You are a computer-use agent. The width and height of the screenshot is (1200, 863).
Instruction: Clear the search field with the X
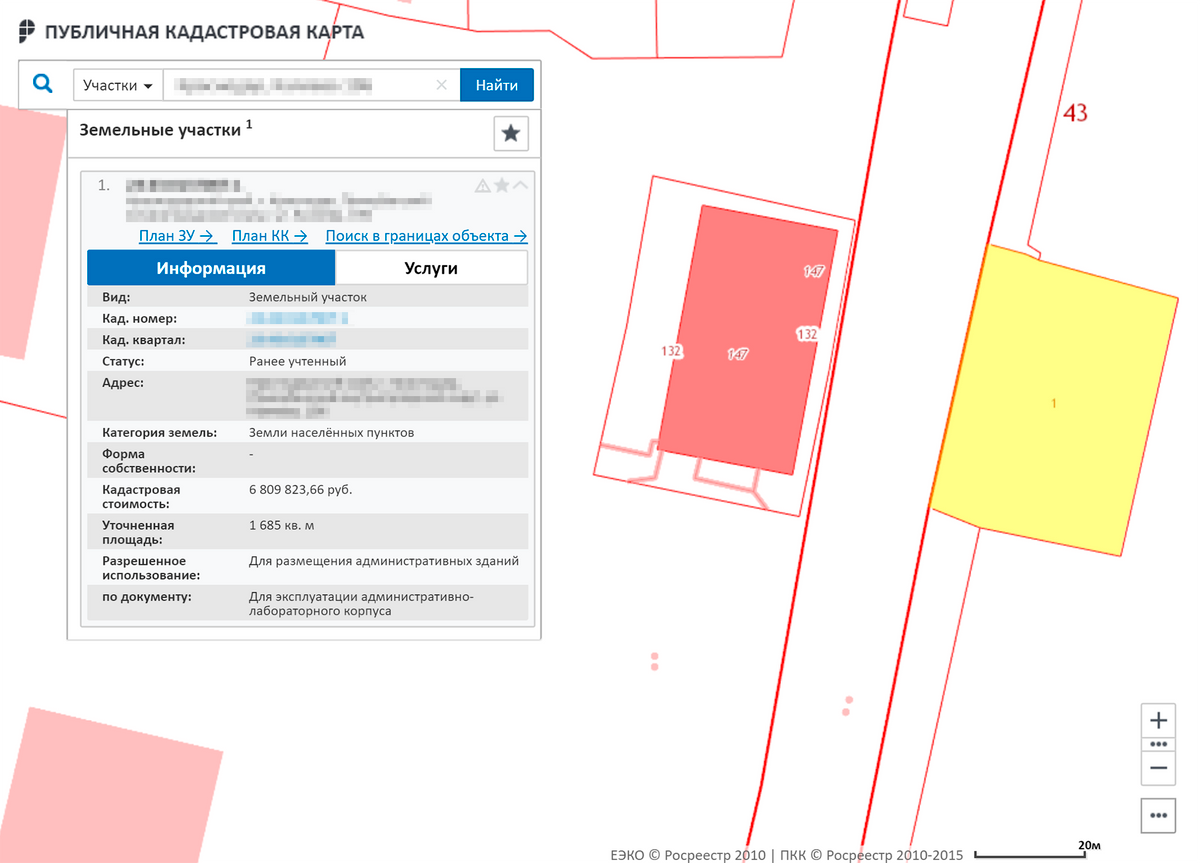click(441, 85)
